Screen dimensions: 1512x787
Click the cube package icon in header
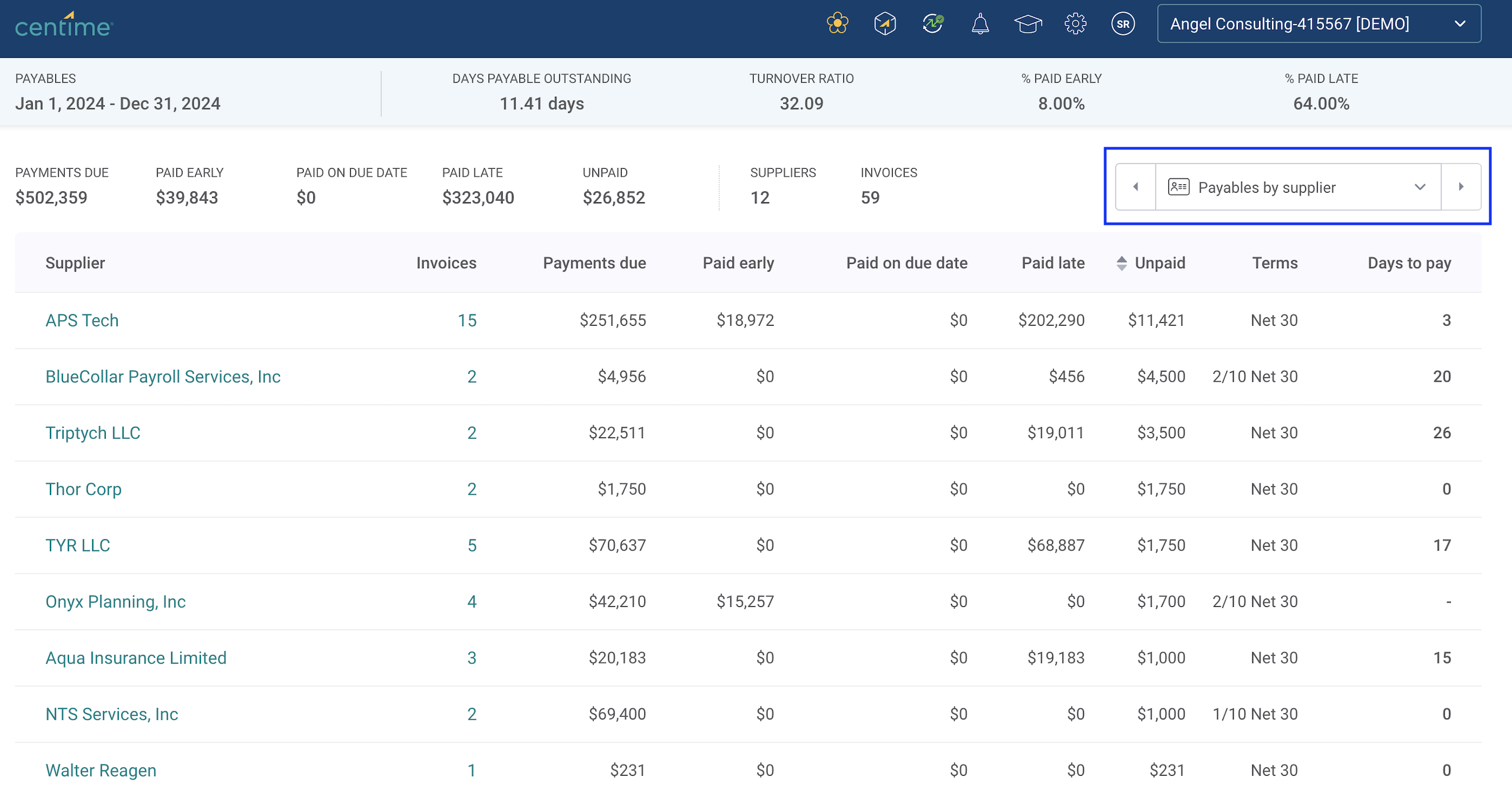(x=885, y=24)
